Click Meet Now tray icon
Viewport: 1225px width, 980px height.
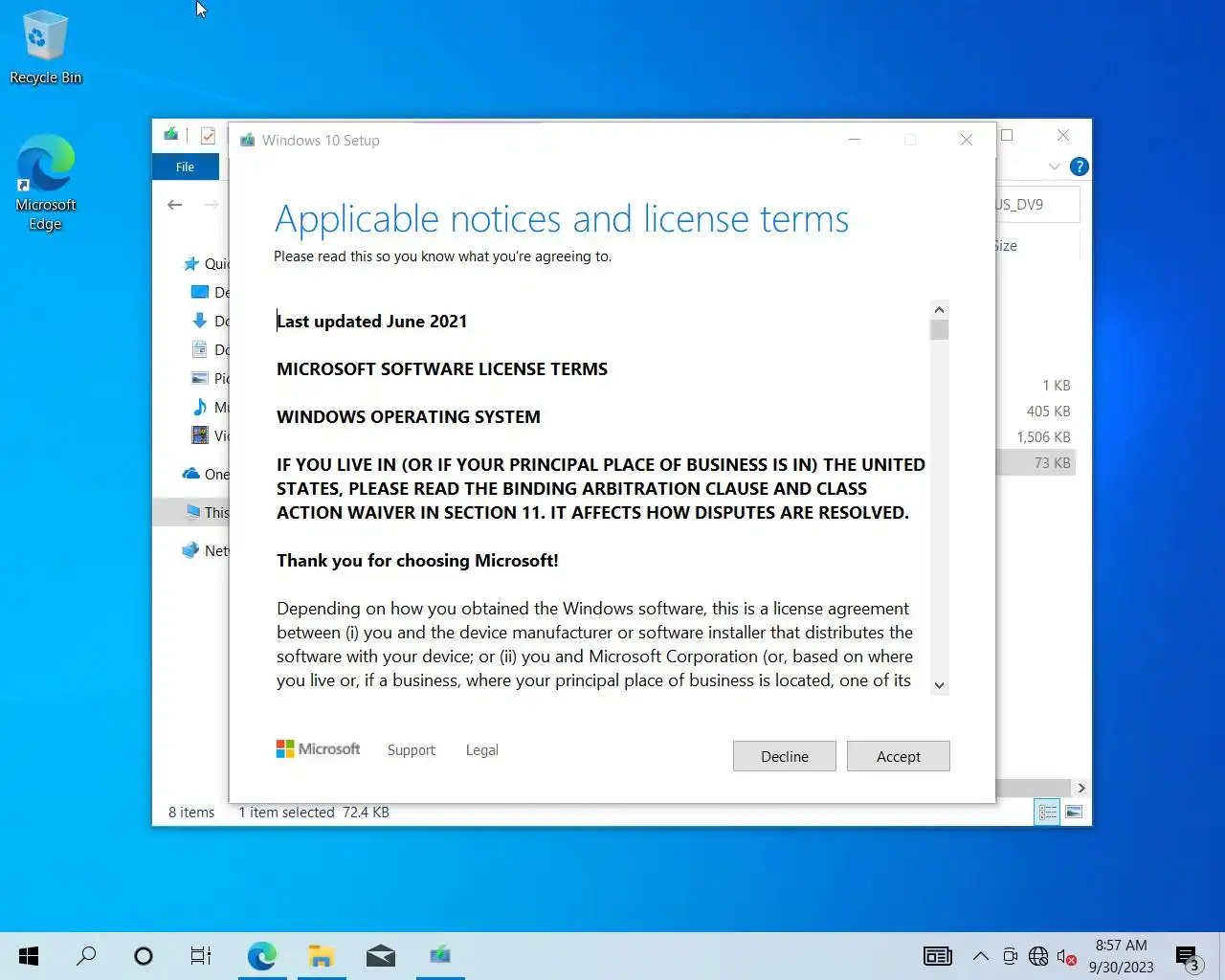pyautogui.click(x=1010, y=955)
